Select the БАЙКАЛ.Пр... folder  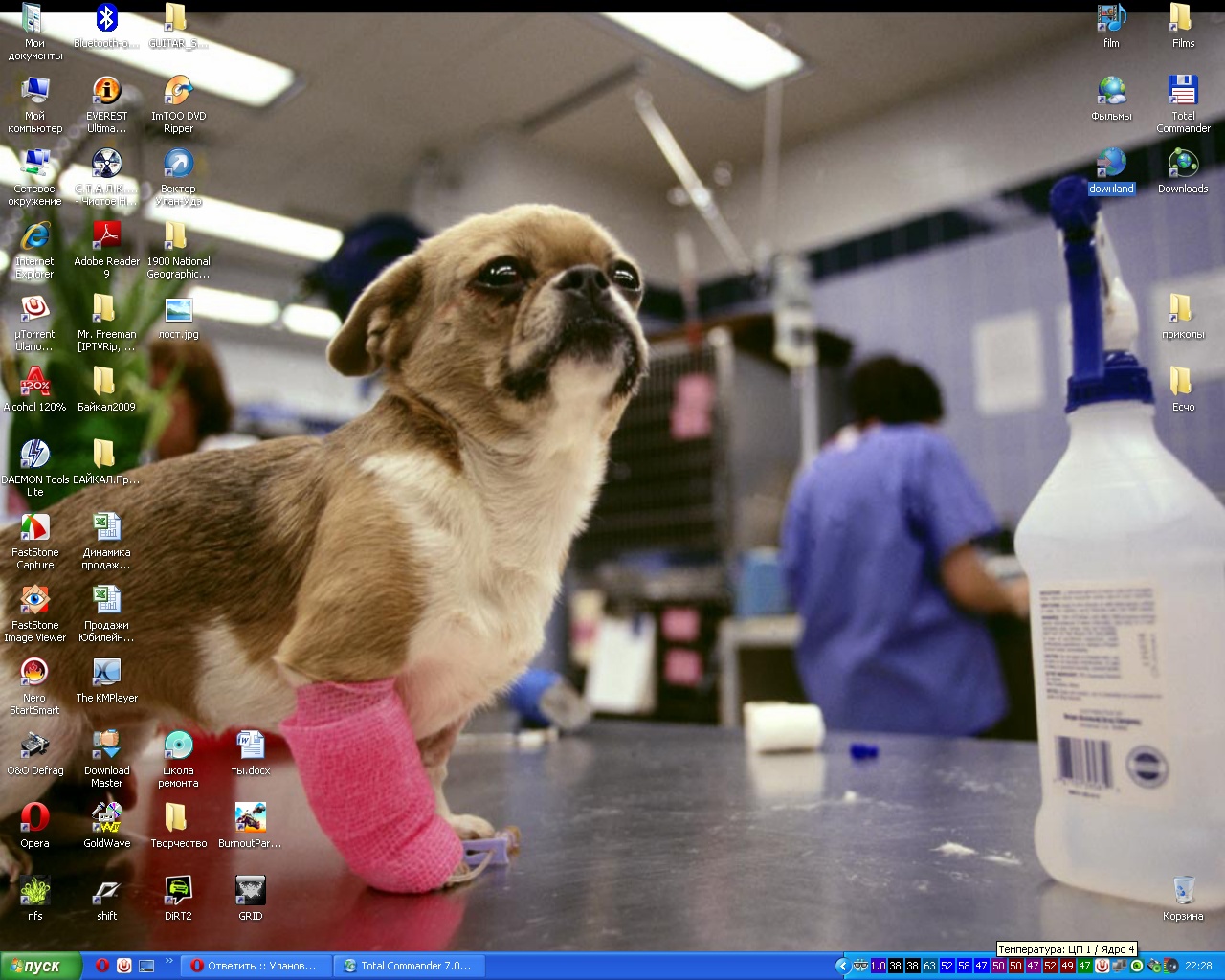(106, 462)
